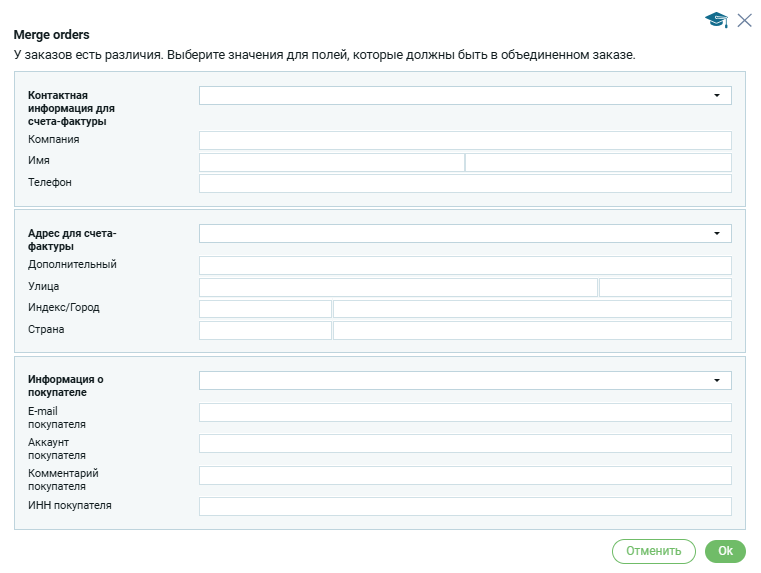This screenshot has height=573, width=761.
Task: Select the house number field beside Улица
Action: (x=665, y=288)
